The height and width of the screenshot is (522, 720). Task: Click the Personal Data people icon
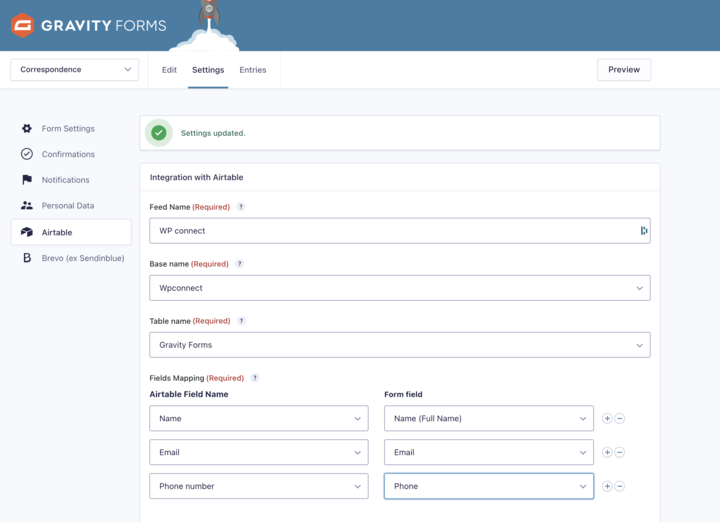[x=27, y=205]
